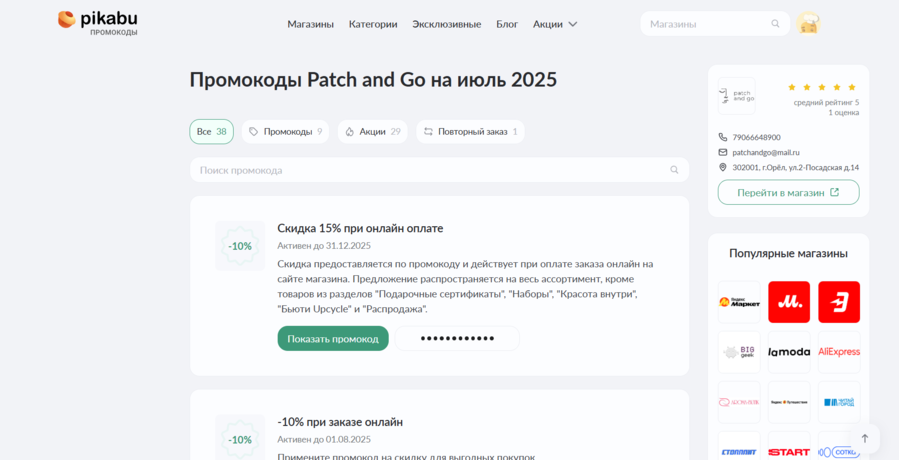Open the Lamoda store tile
Image resolution: width=899 pixels, height=460 pixels.
coord(789,352)
